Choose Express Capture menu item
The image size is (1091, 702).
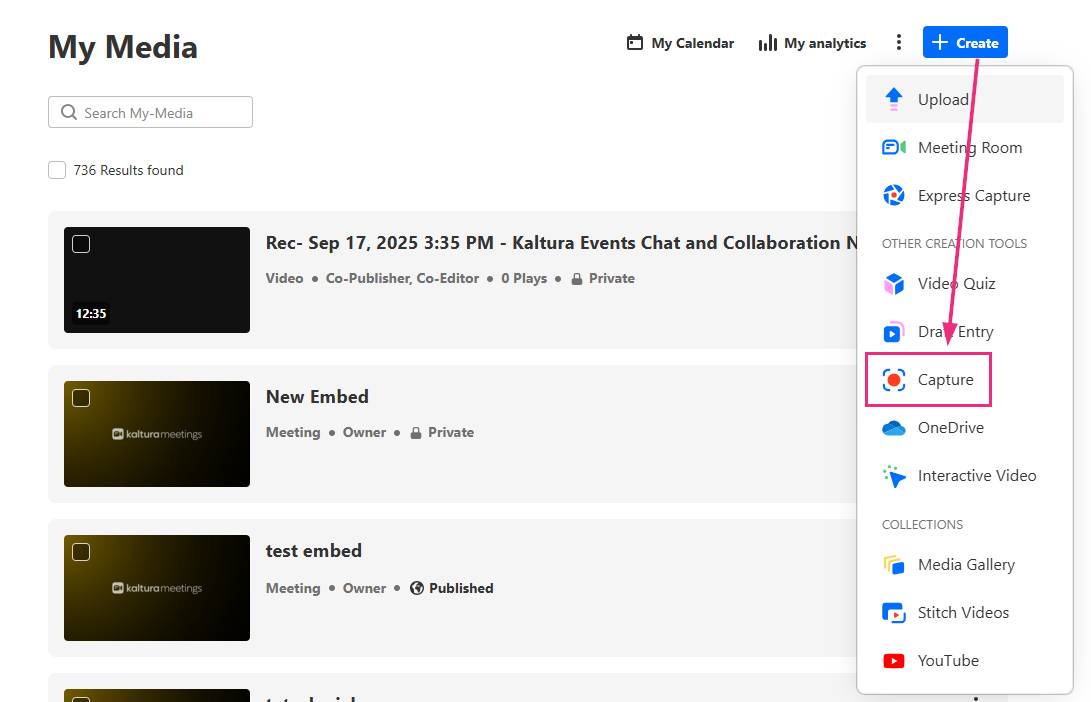(964, 196)
